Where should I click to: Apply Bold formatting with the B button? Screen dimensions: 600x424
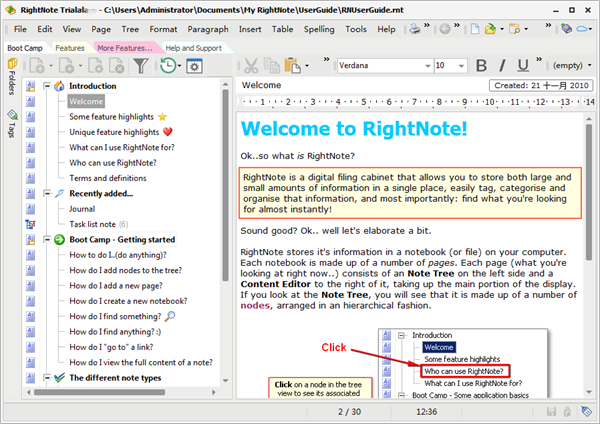[x=481, y=66]
